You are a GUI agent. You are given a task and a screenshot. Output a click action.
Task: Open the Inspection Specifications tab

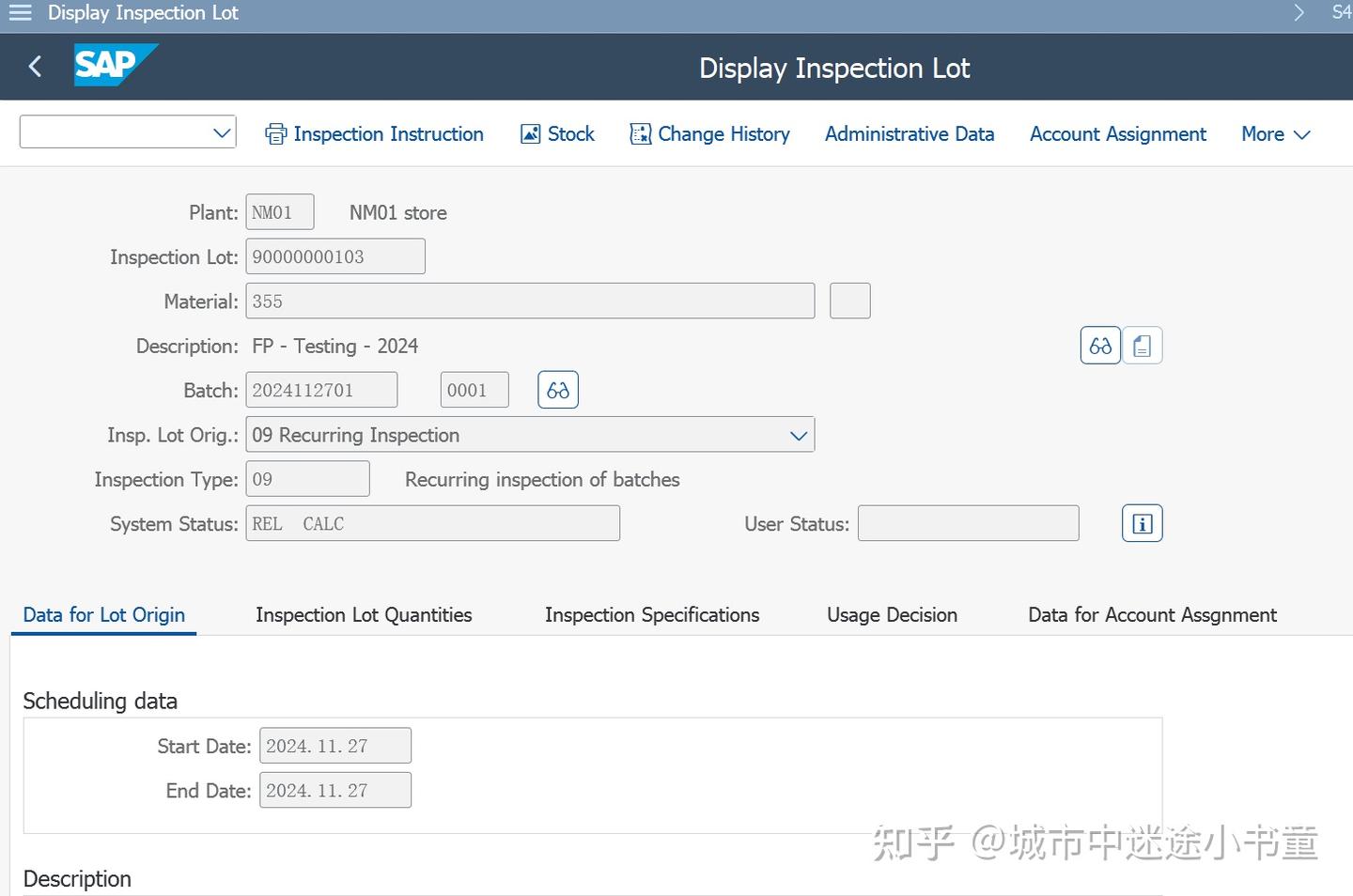(651, 614)
